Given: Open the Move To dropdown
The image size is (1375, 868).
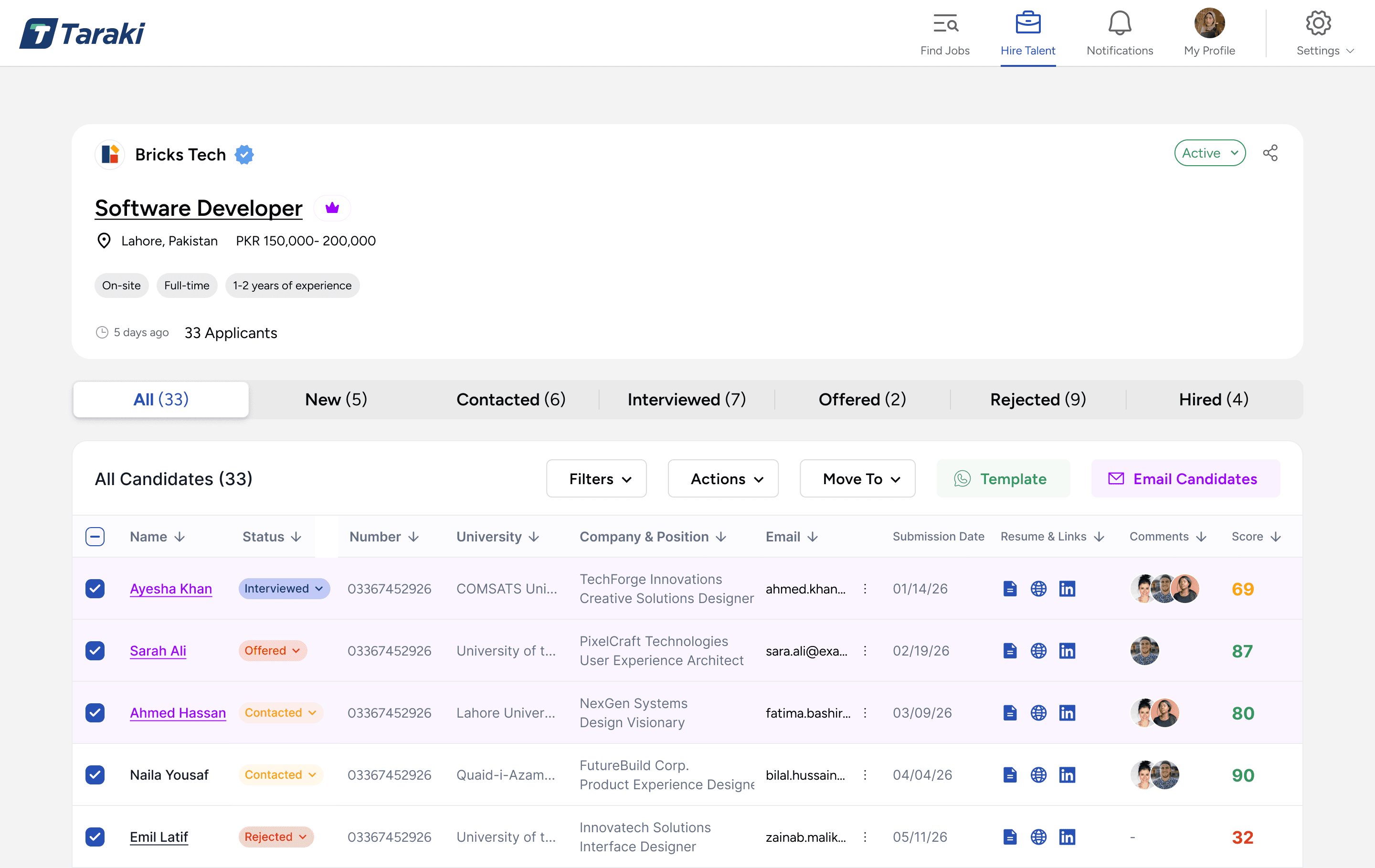Looking at the screenshot, I should pyautogui.click(x=857, y=478).
